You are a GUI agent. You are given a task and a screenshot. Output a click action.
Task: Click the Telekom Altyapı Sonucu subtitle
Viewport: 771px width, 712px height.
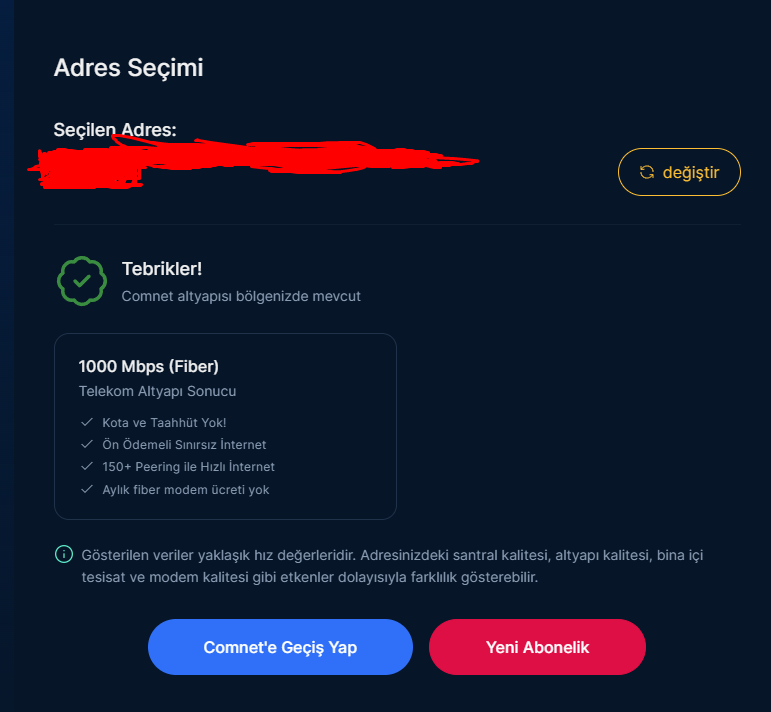click(x=157, y=391)
